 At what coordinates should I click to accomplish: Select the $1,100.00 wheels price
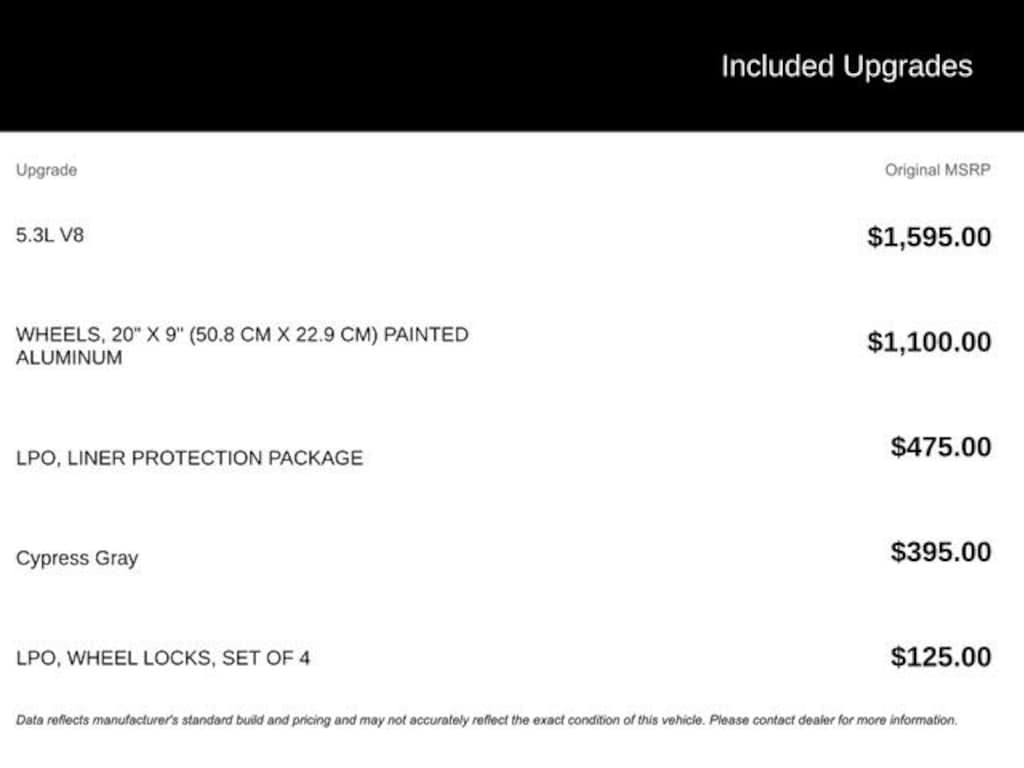tap(929, 342)
